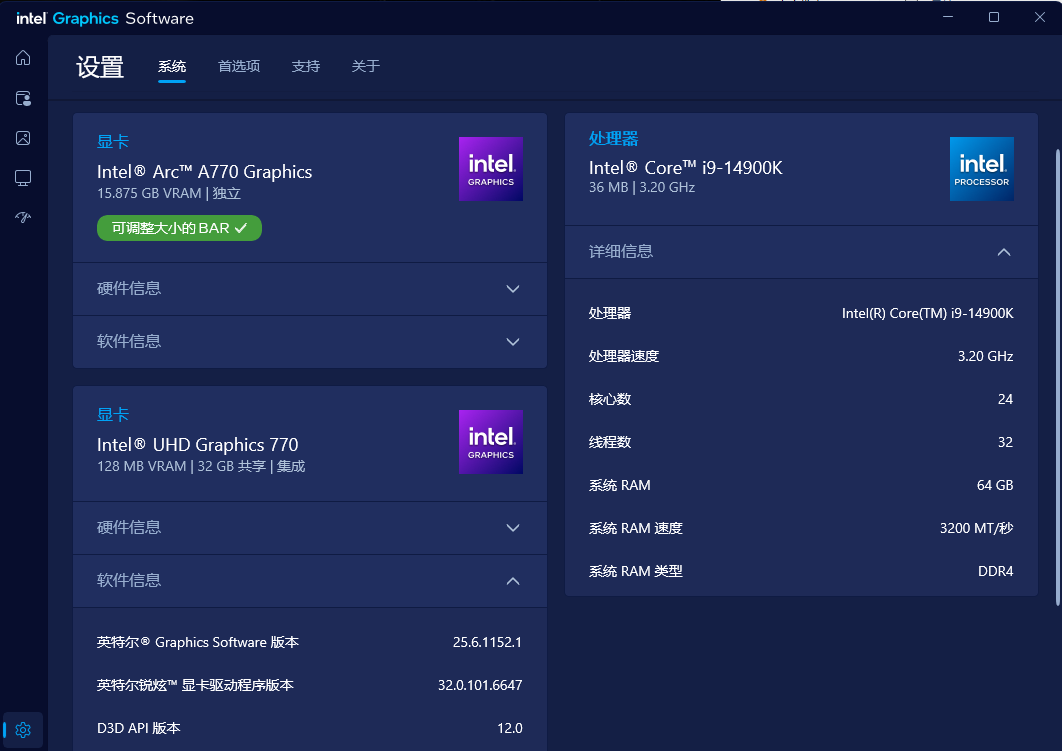This screenshot has height=751, width=1062.
Task: Select the 系统 tab
Action: pyautogui.click(x=172, y=66)
